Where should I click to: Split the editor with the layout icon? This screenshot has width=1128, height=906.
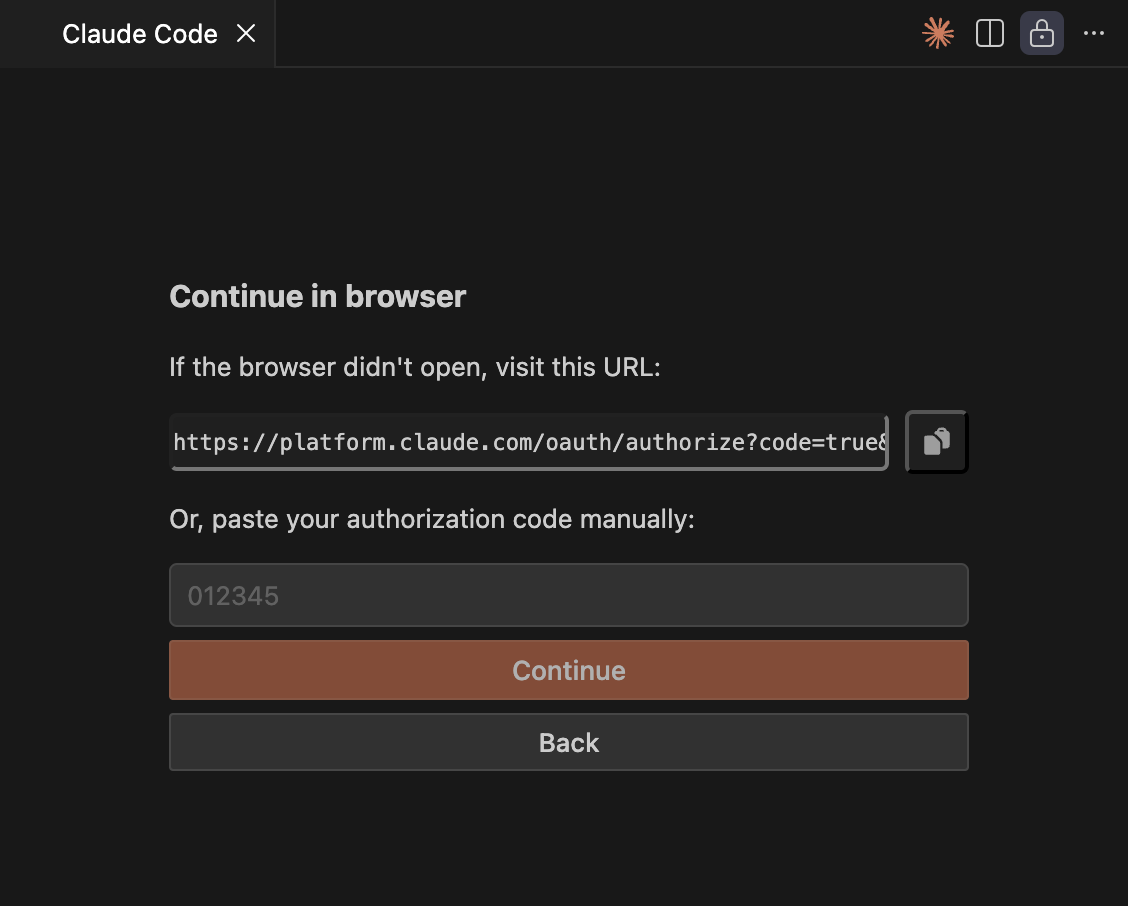[989, 34]
